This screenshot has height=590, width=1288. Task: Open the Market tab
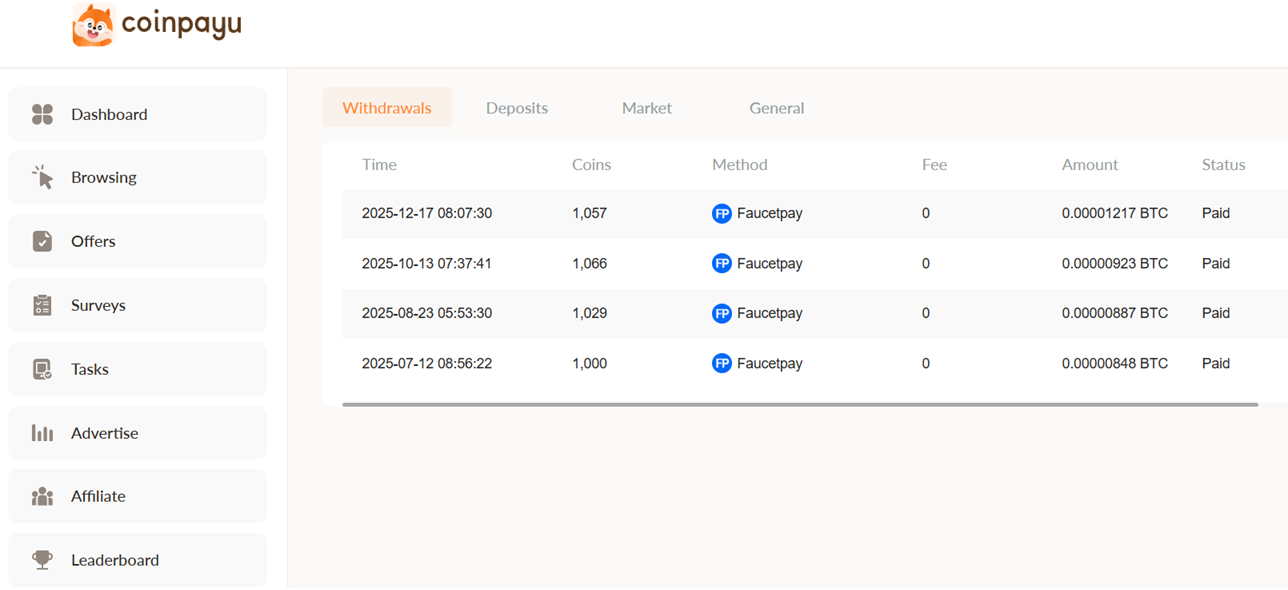pos(647,108)
